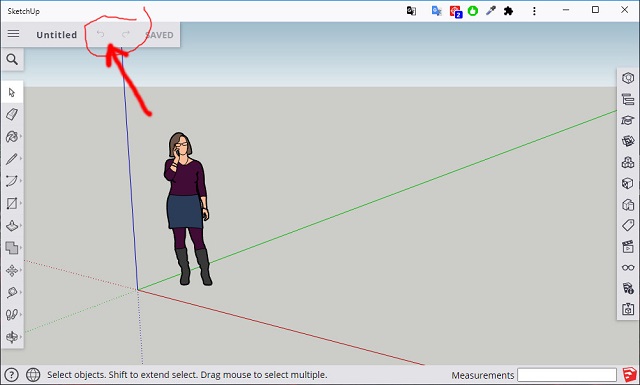Pick the Paint bucket tool
This screenshot has width=640, height=385.
coord(12,136)
